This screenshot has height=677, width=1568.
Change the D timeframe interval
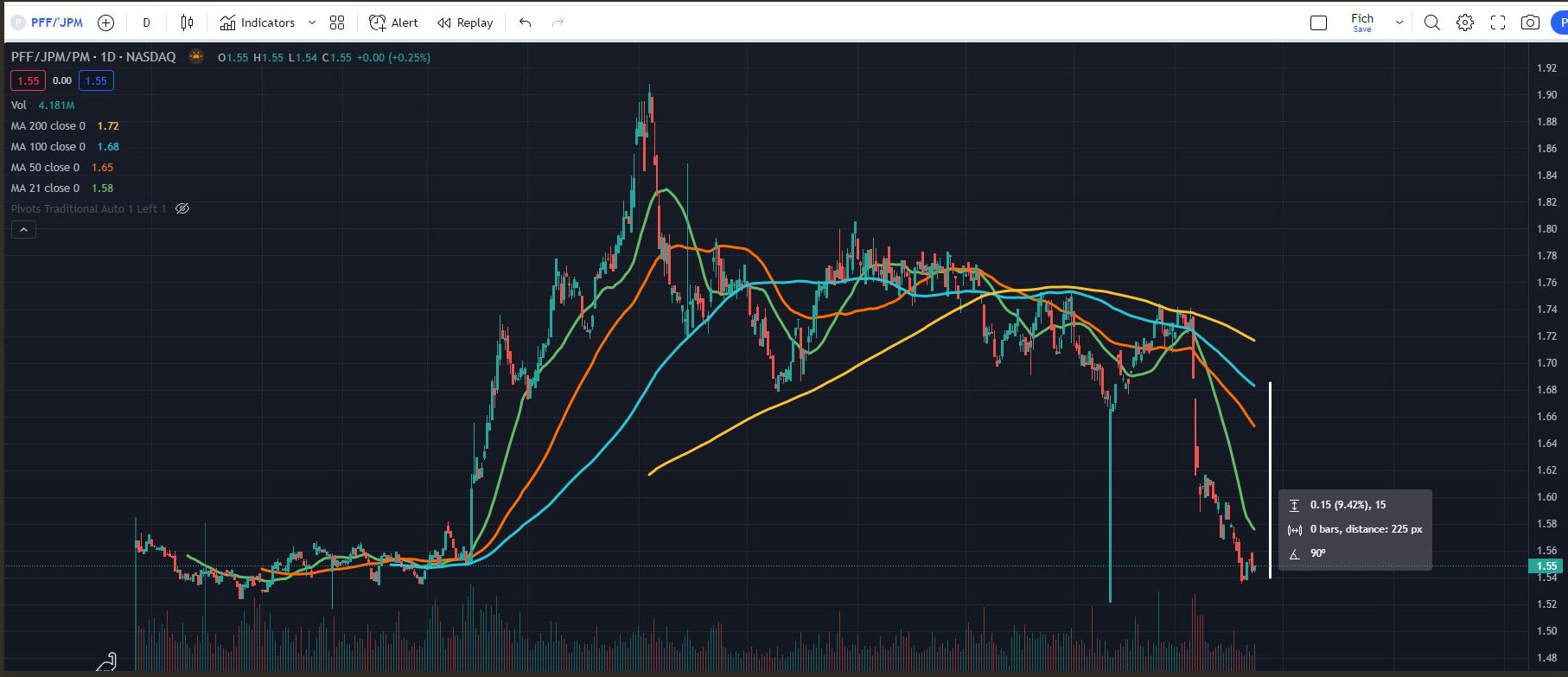[x=146, y=22]
